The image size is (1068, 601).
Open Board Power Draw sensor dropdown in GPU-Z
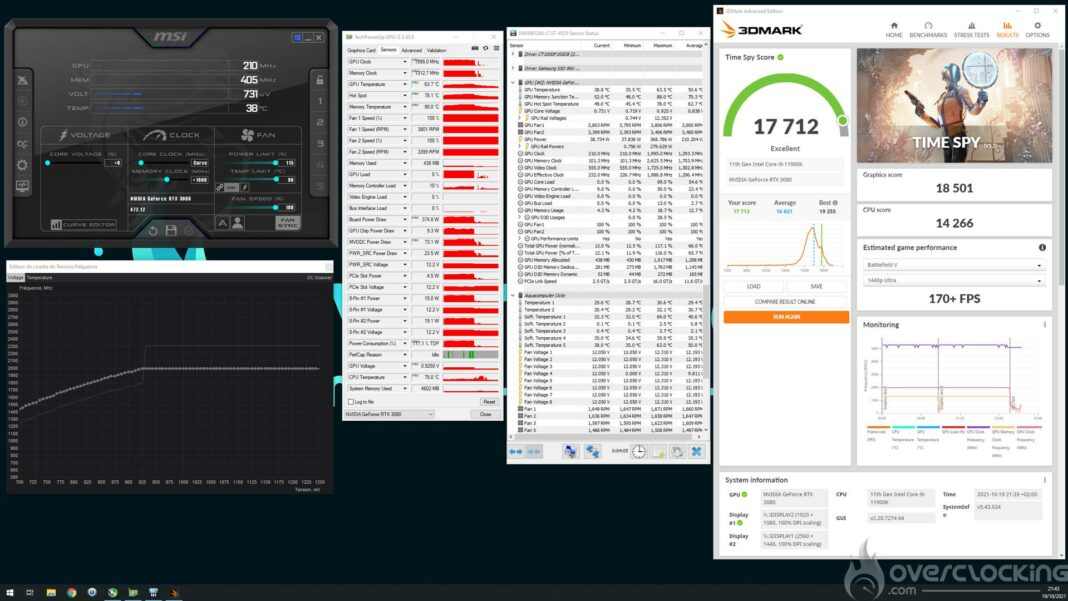[405, 219]
